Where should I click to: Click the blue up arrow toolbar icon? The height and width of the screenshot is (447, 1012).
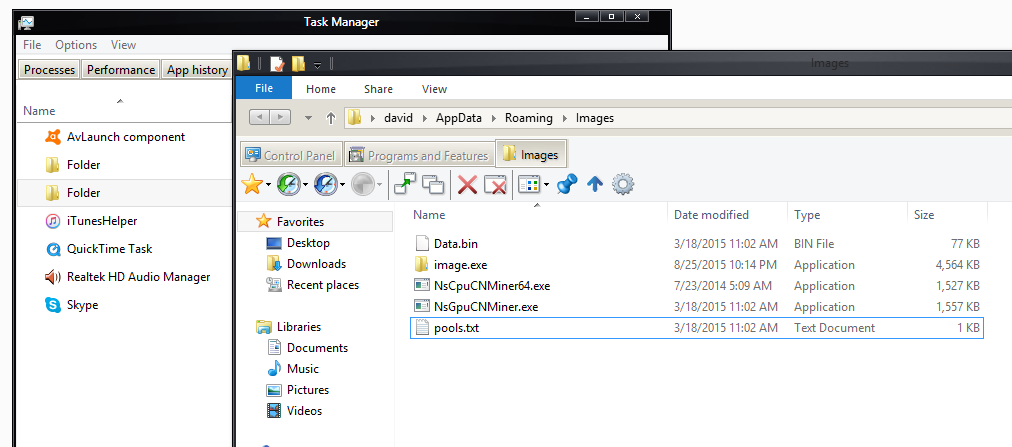tap(594, 186)
